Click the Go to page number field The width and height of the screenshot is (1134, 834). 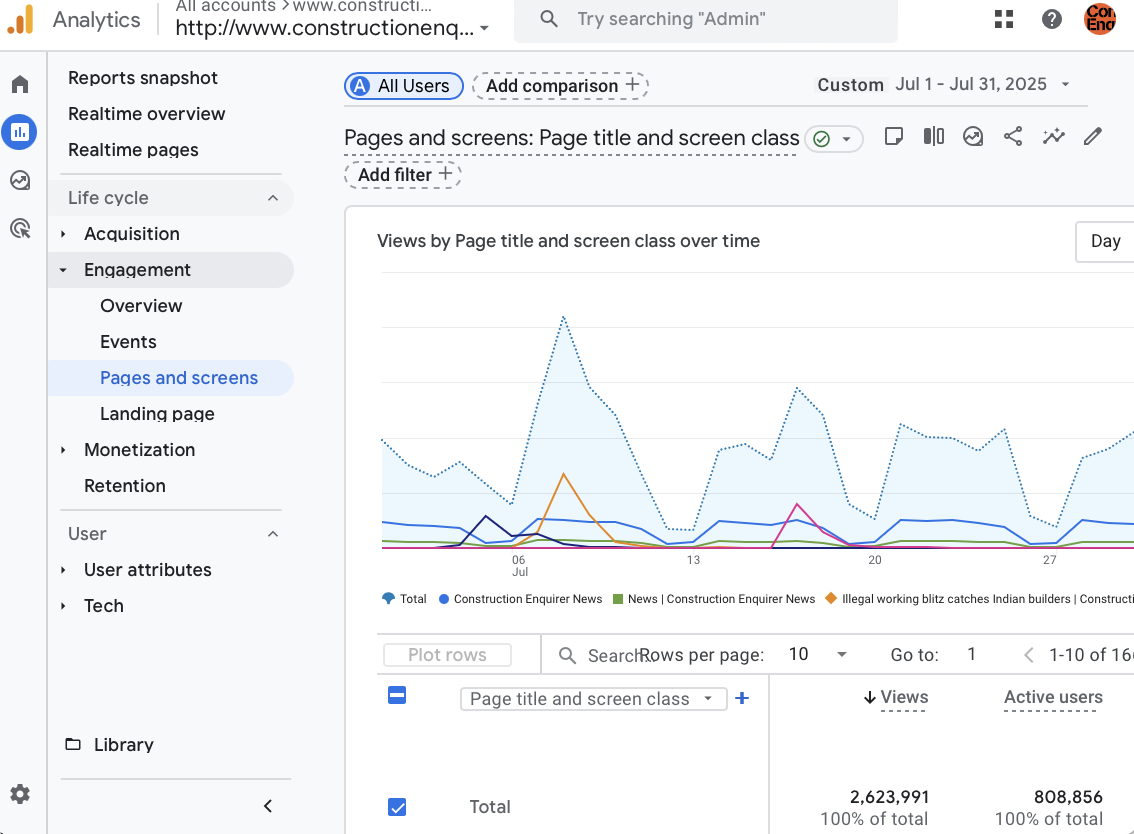[x=971, y=655]
